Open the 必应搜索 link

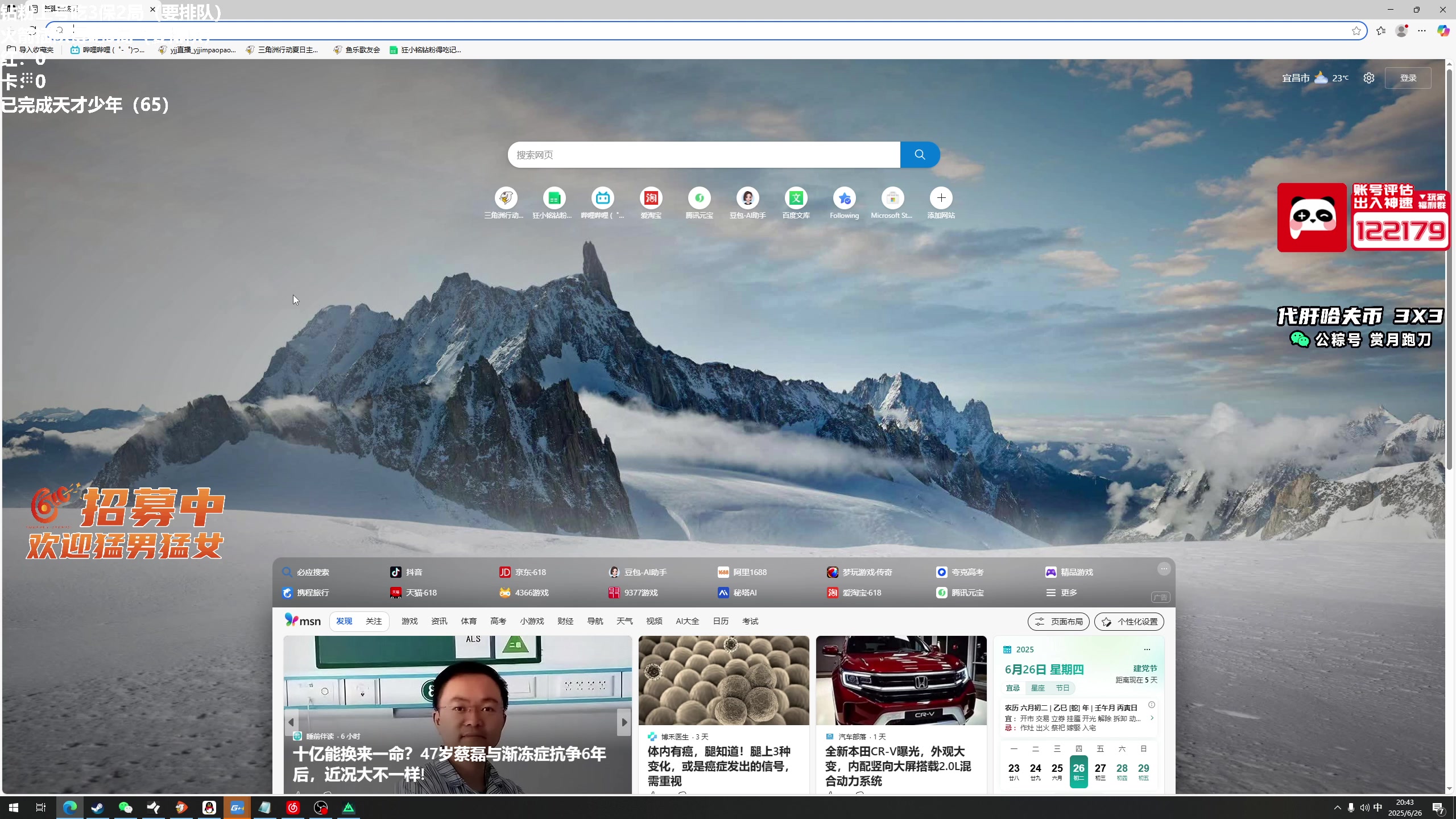pos(305,572)
